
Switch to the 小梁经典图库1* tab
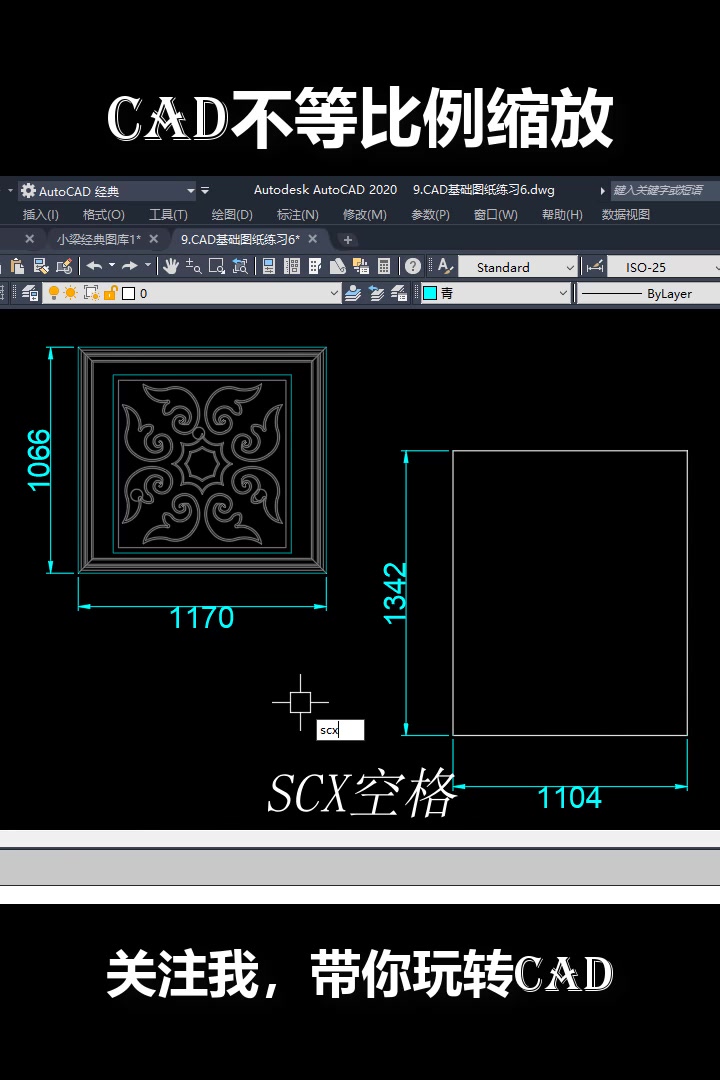(99, 240)
